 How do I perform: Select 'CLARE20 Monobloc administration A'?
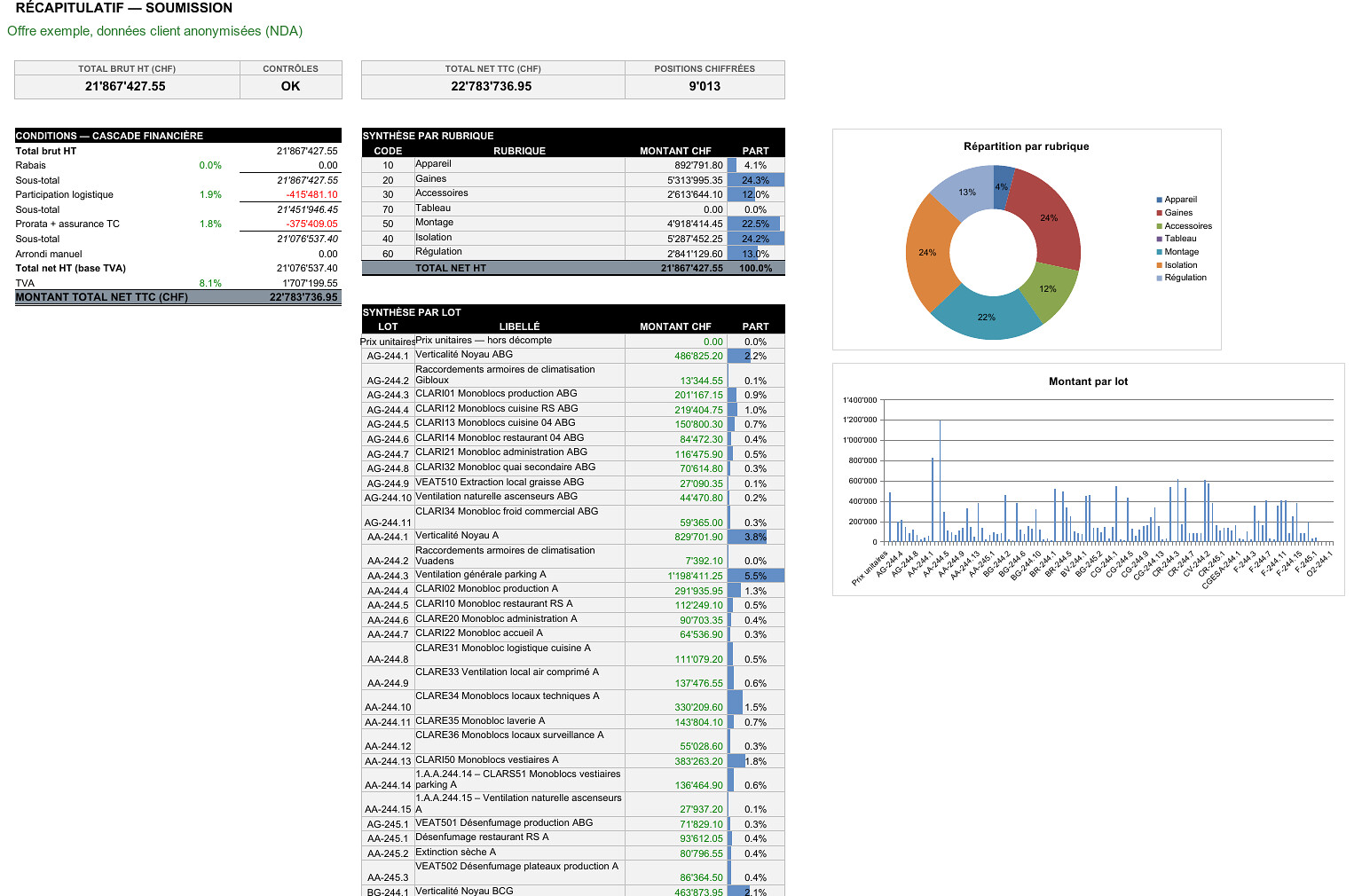click(496, 618)
